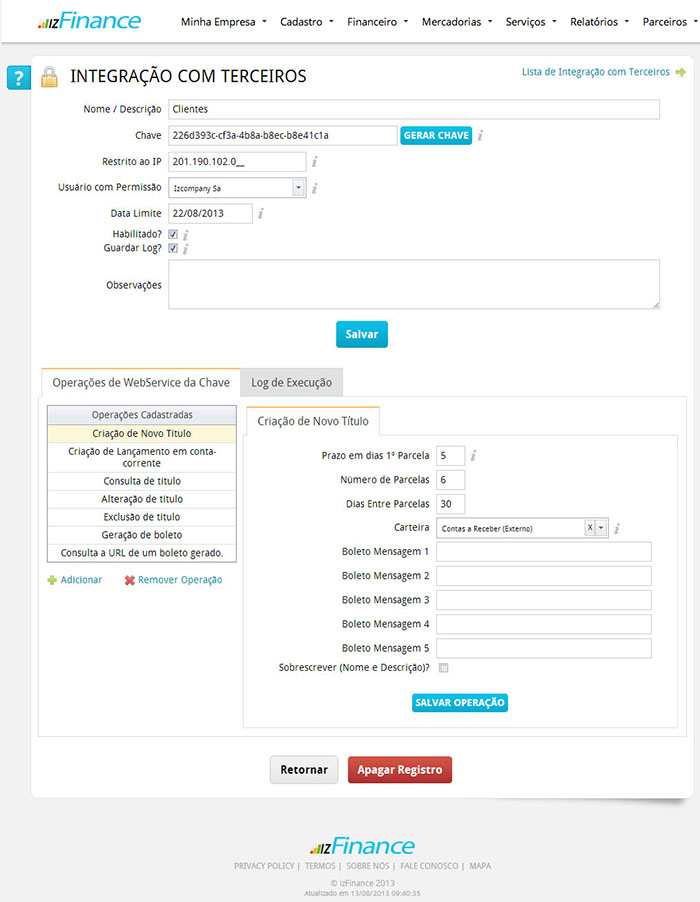
Task: Click the info icon beside Gerar Chave
Action: (x=481, y=135)
